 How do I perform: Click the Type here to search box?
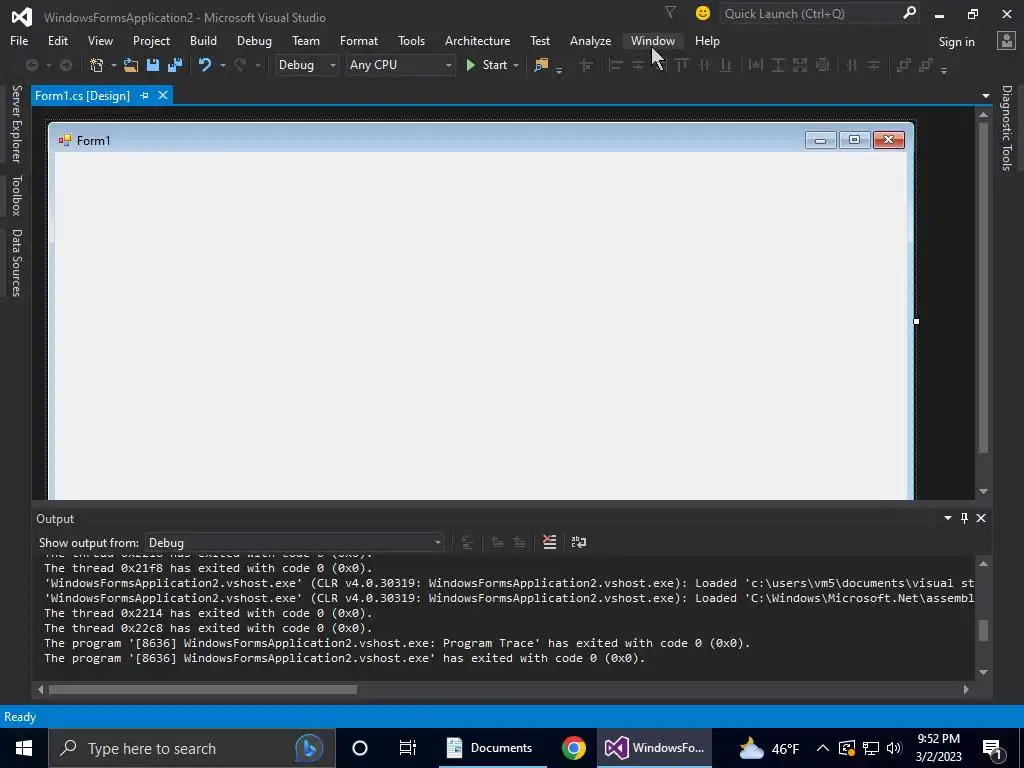click(x=191, y=748)
